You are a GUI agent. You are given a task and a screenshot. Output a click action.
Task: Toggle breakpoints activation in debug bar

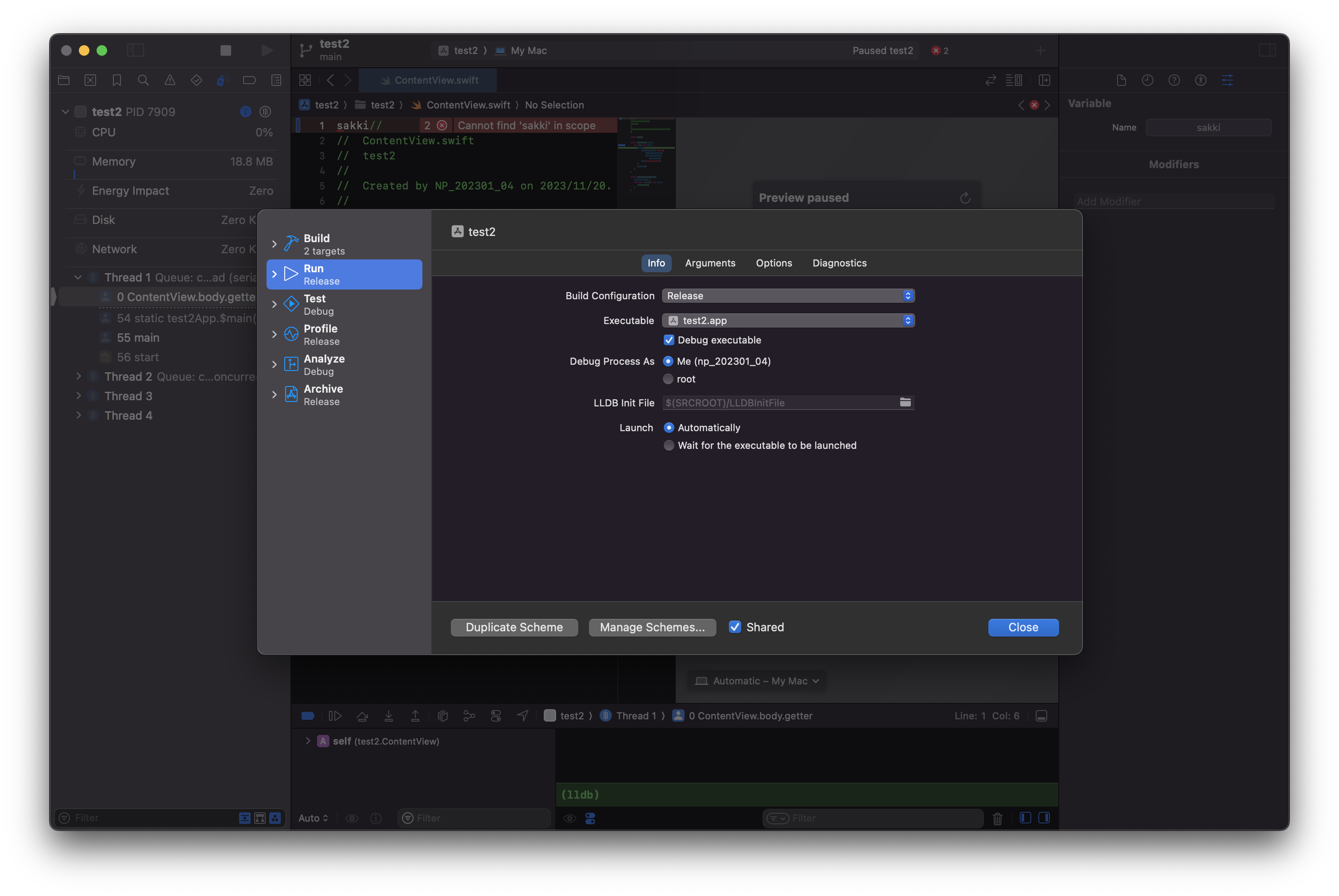point(308,715)
